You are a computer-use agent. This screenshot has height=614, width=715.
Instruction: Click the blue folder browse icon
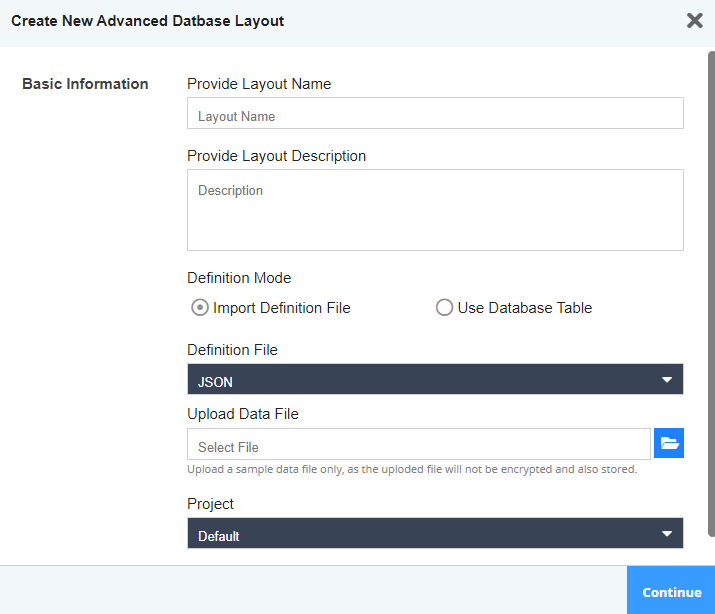pyautogui.click(x=669, y=443)
